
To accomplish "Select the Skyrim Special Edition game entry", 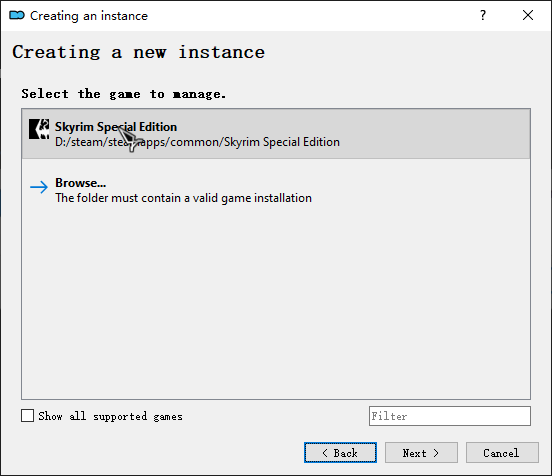I will click(x=276, y=134).
